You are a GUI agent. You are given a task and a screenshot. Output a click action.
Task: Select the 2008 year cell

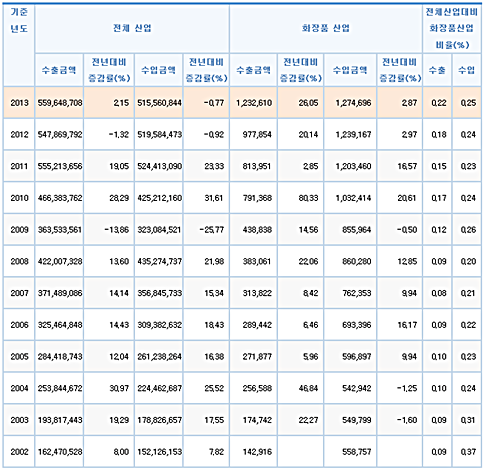click(19, 261)
